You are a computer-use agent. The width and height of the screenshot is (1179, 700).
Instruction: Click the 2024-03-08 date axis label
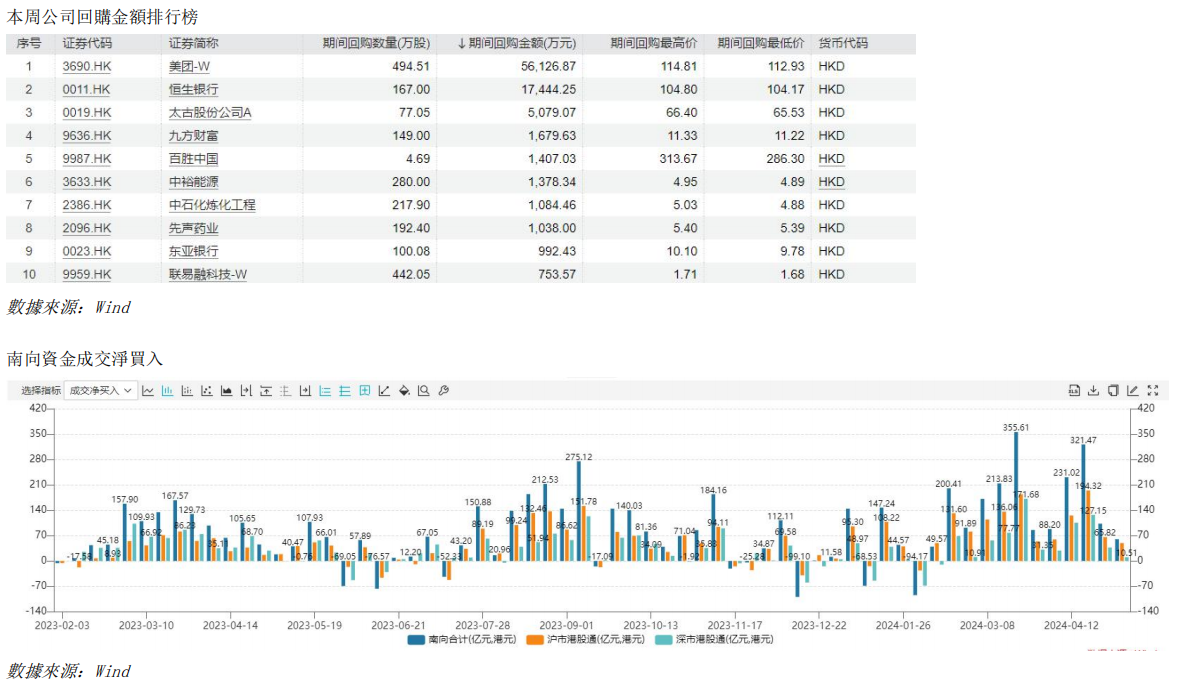coord(987,626)
